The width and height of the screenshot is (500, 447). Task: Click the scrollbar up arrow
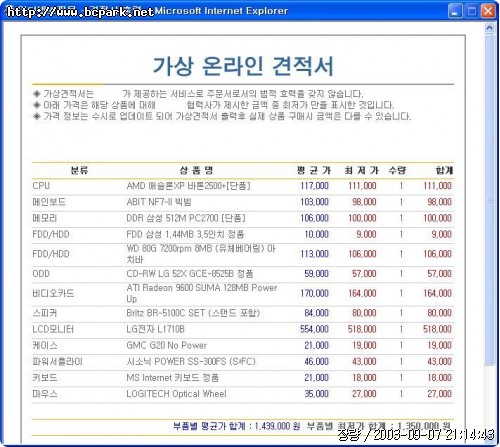click(489, 29)
